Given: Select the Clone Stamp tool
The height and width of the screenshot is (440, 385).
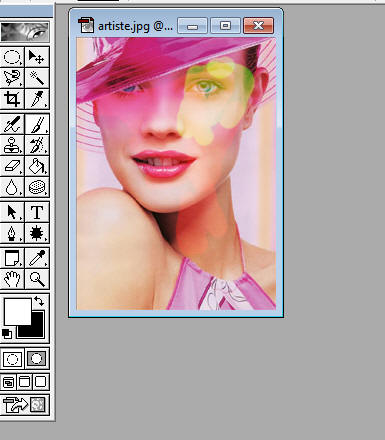Looking at the screenshot, I should (12, 145).
